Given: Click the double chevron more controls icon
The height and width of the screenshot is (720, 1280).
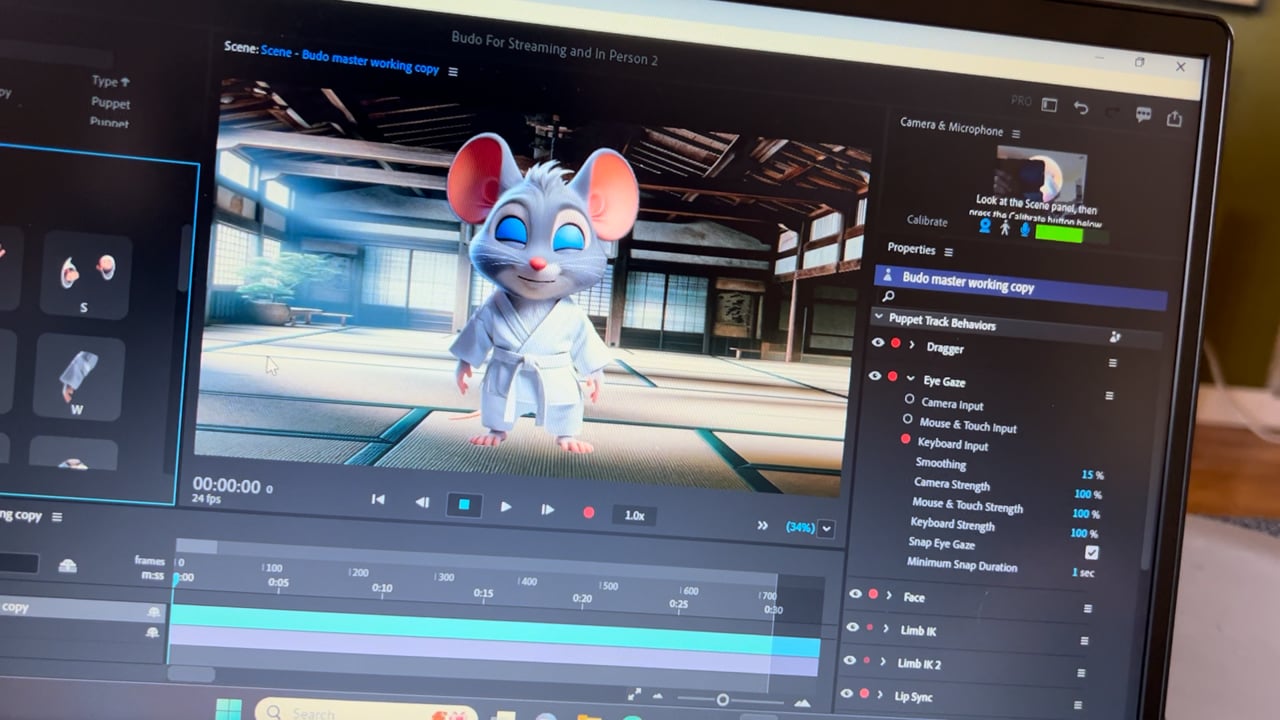Looking at the screenshot, I should tap(762, 525).
